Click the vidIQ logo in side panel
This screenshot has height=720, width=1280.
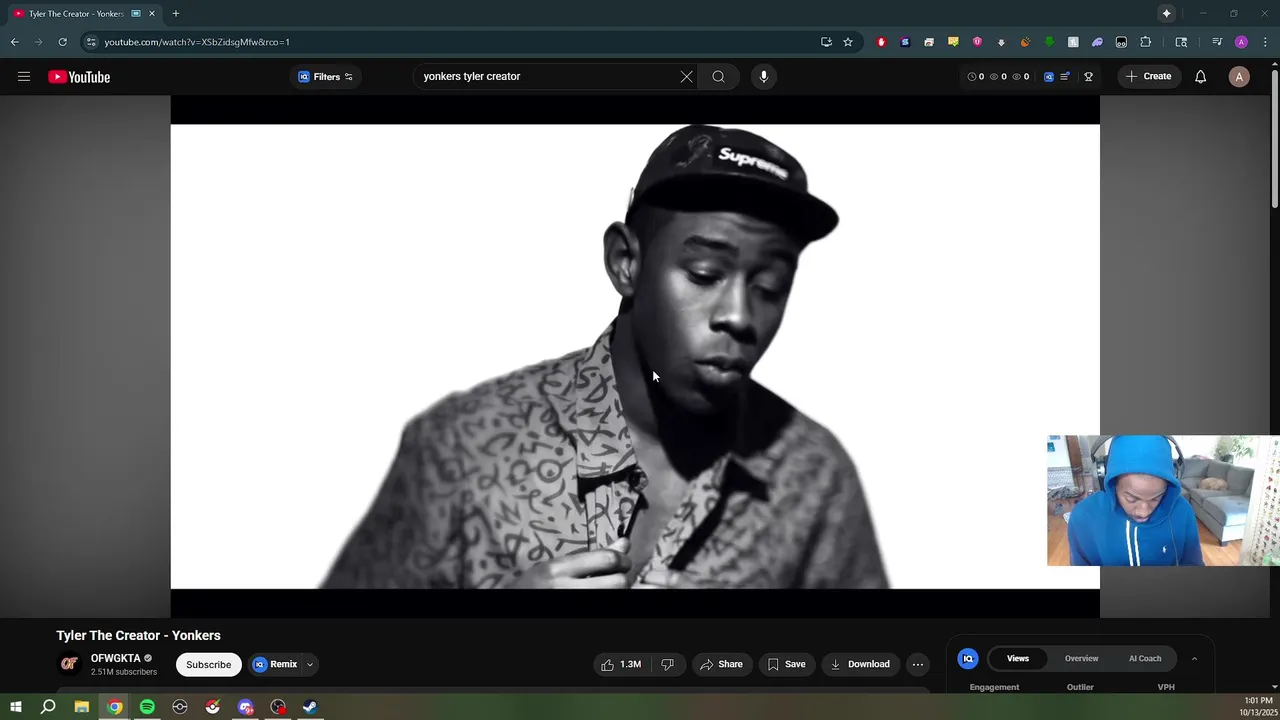coord(967,659)
